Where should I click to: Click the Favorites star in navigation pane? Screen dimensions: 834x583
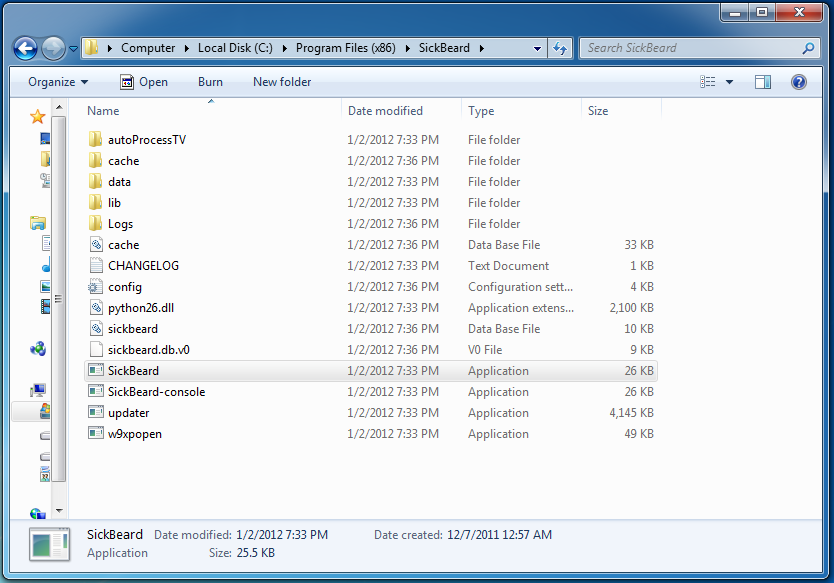(x=37, y=116)
